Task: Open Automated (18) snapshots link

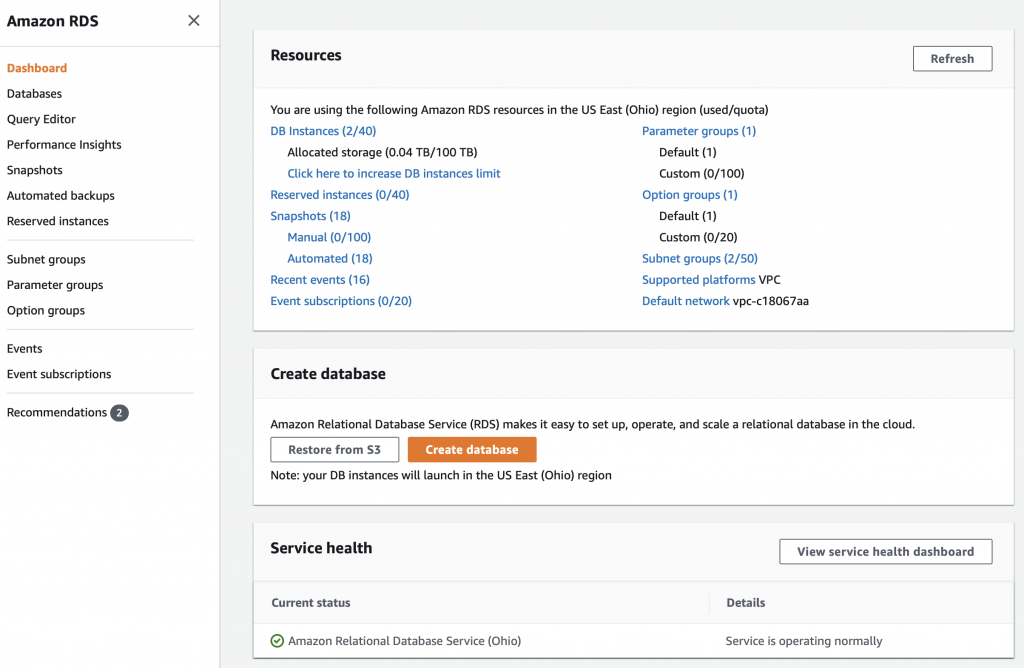Action: tap(330, 258)
